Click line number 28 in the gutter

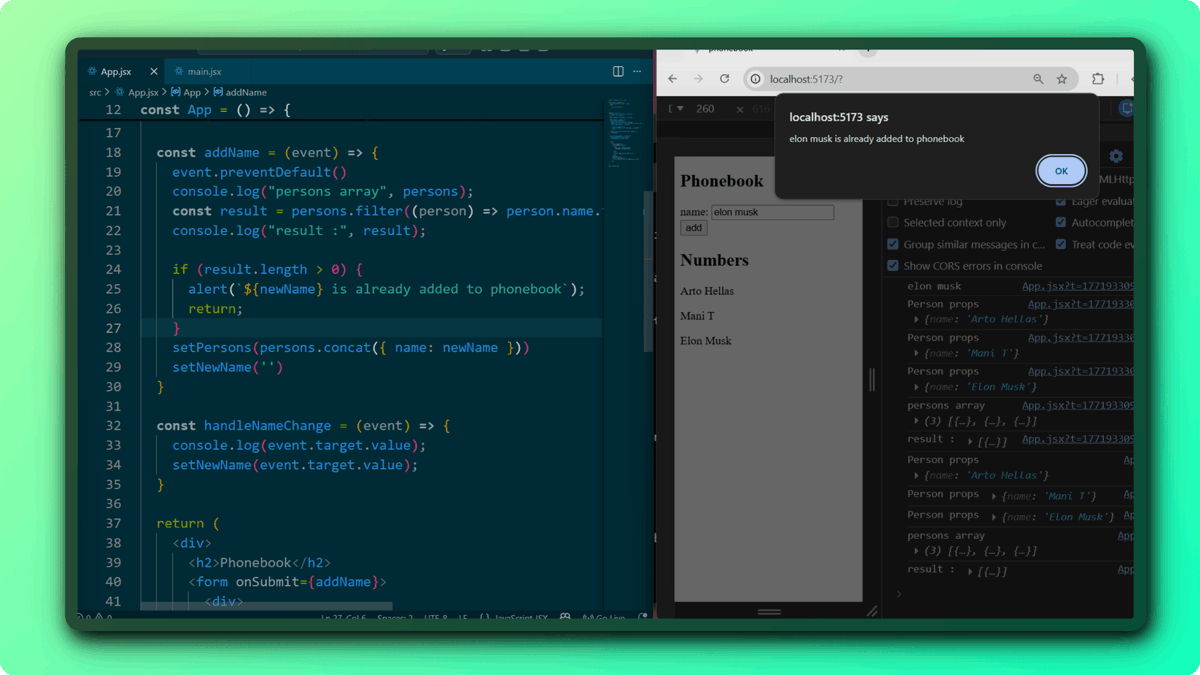113,347
